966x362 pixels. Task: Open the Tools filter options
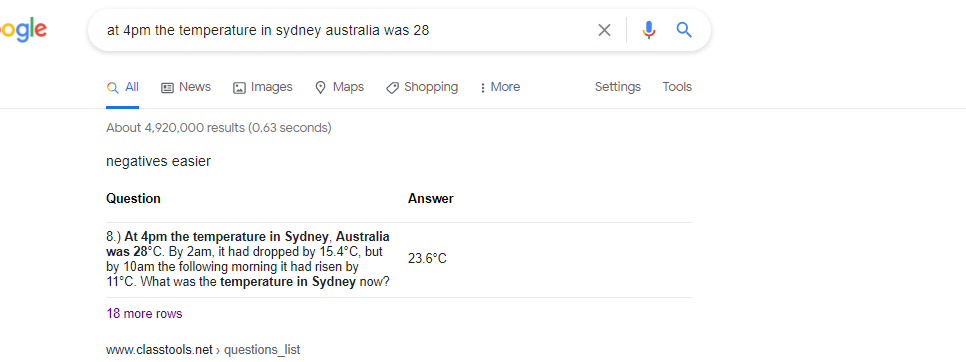tap(677, 87)
